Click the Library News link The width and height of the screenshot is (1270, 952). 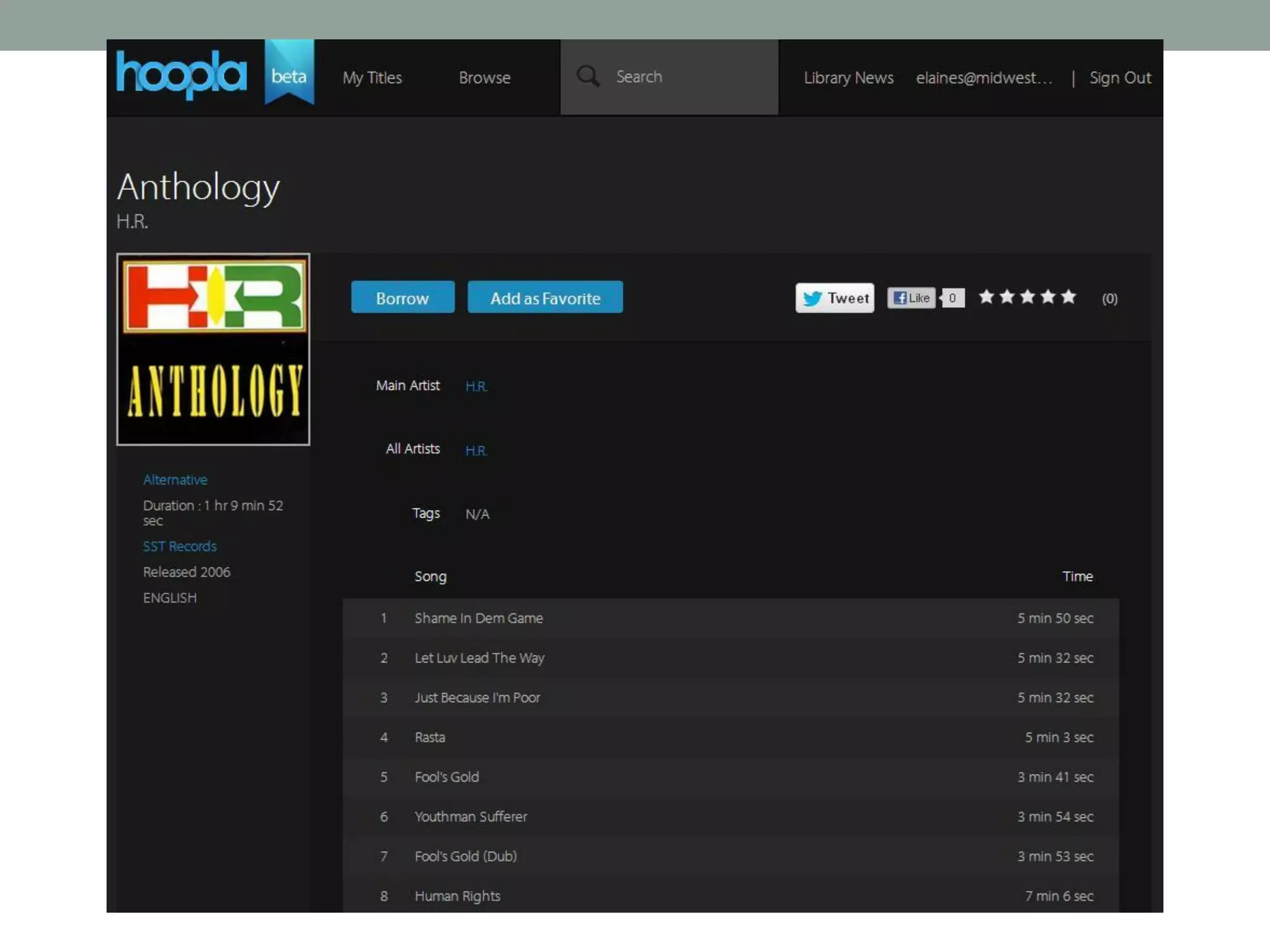(x=848, y=78)
